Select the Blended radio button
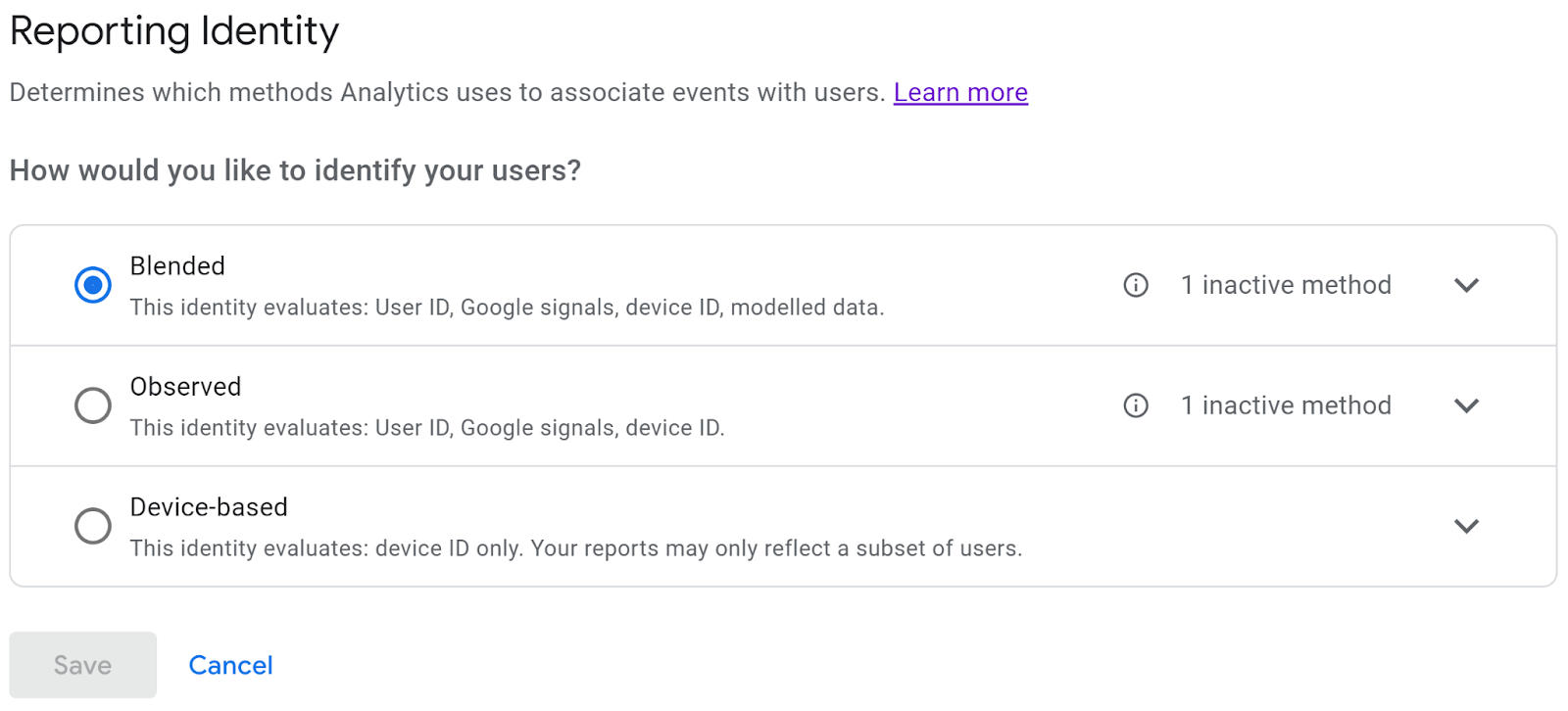Screen dimensions: 1568x711 [93, 285]
